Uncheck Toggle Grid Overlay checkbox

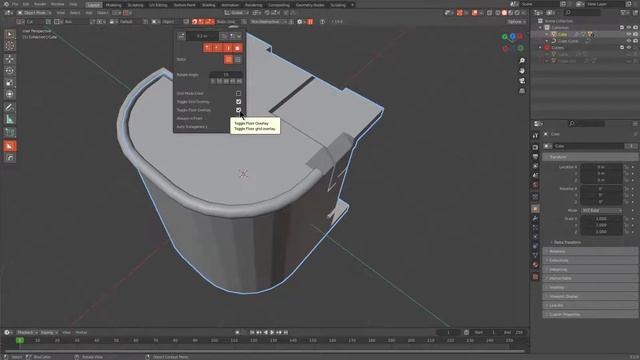click(x=238, y=102)
